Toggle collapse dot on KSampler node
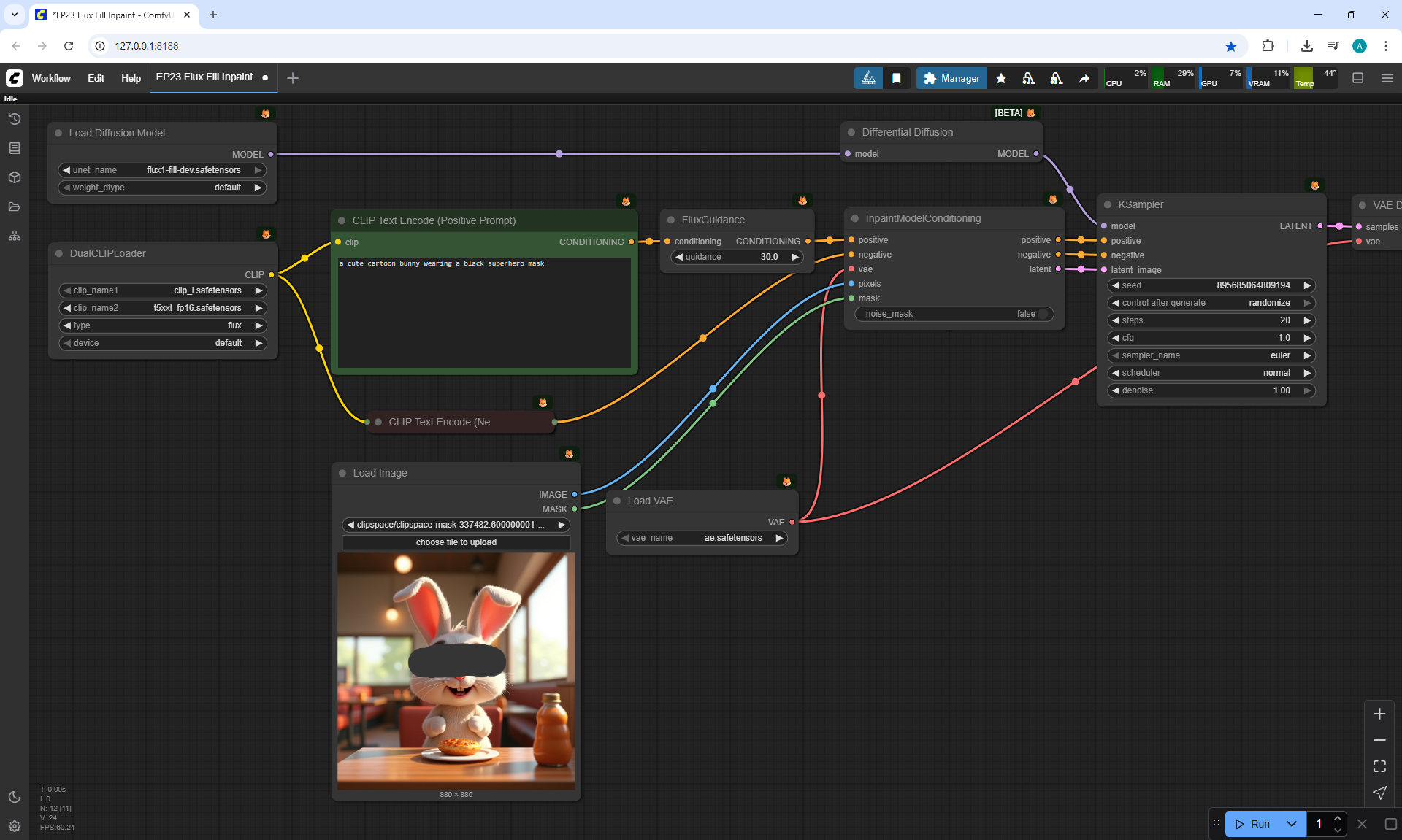Screen dimensions: 1402x840 click(x=1108, y=205)
